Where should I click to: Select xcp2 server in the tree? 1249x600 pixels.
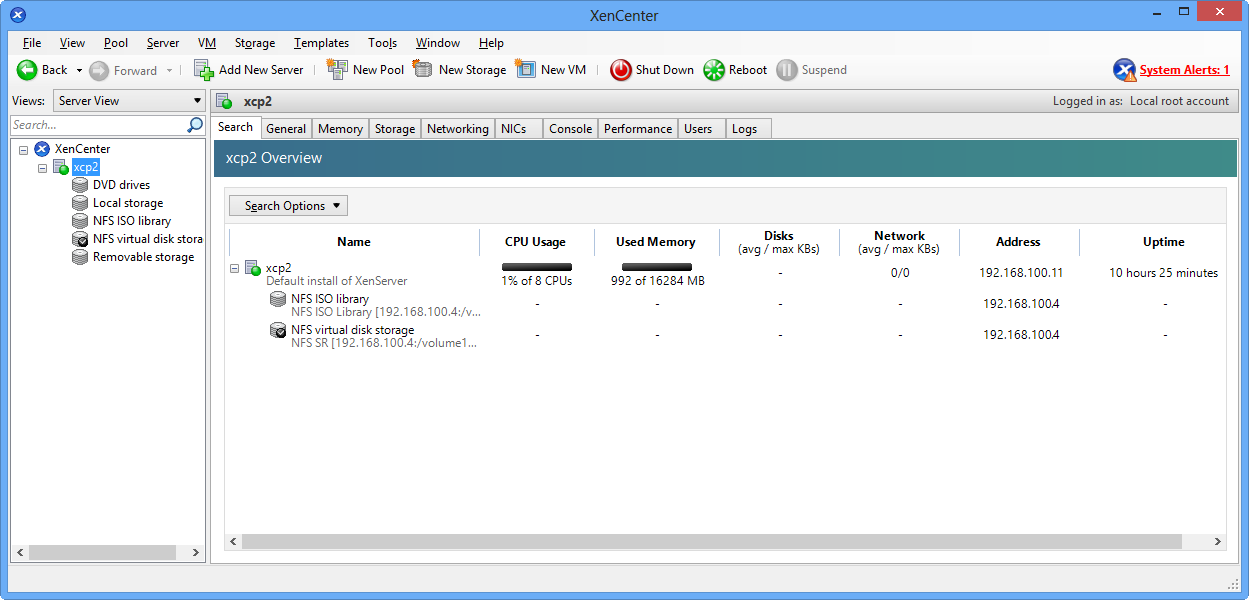tap(86, 167)
